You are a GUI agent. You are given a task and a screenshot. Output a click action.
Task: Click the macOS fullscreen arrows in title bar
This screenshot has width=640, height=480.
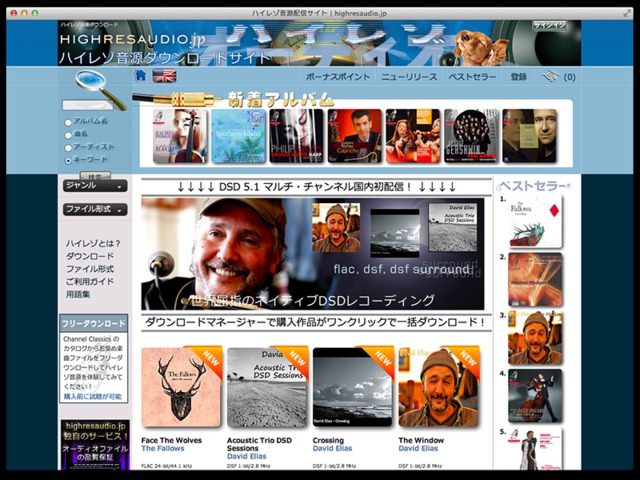627,13
